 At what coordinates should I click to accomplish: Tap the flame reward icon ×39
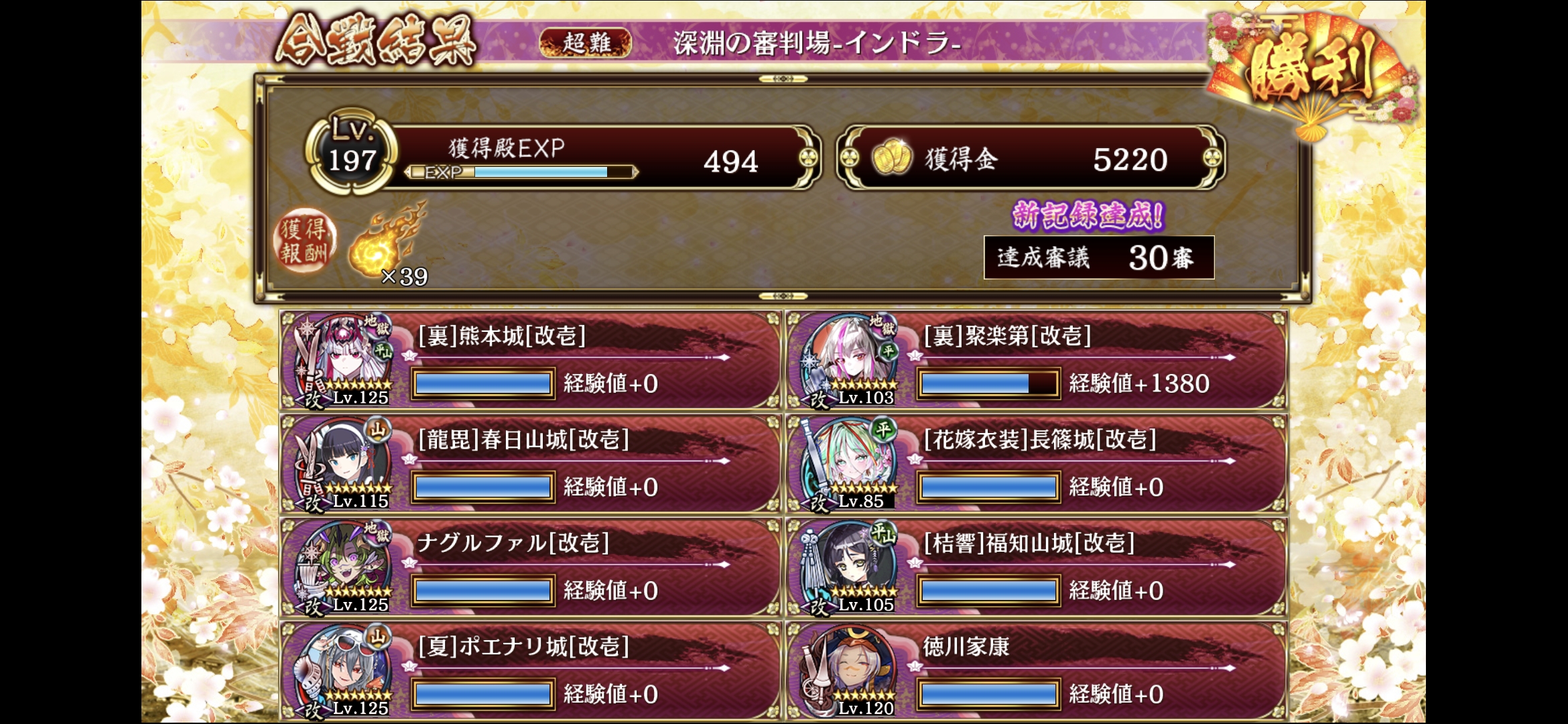pyautogui.click(x=387, y=244)
